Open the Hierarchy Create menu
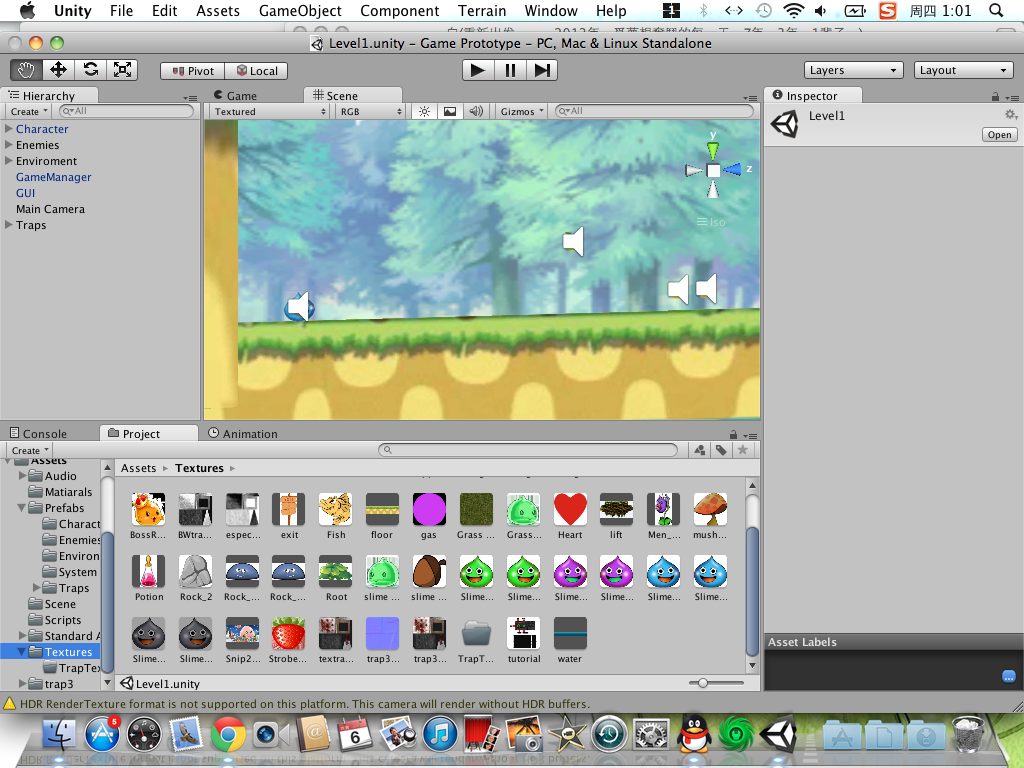Viewport: 1024px width, 768px height. pos(29,112)
